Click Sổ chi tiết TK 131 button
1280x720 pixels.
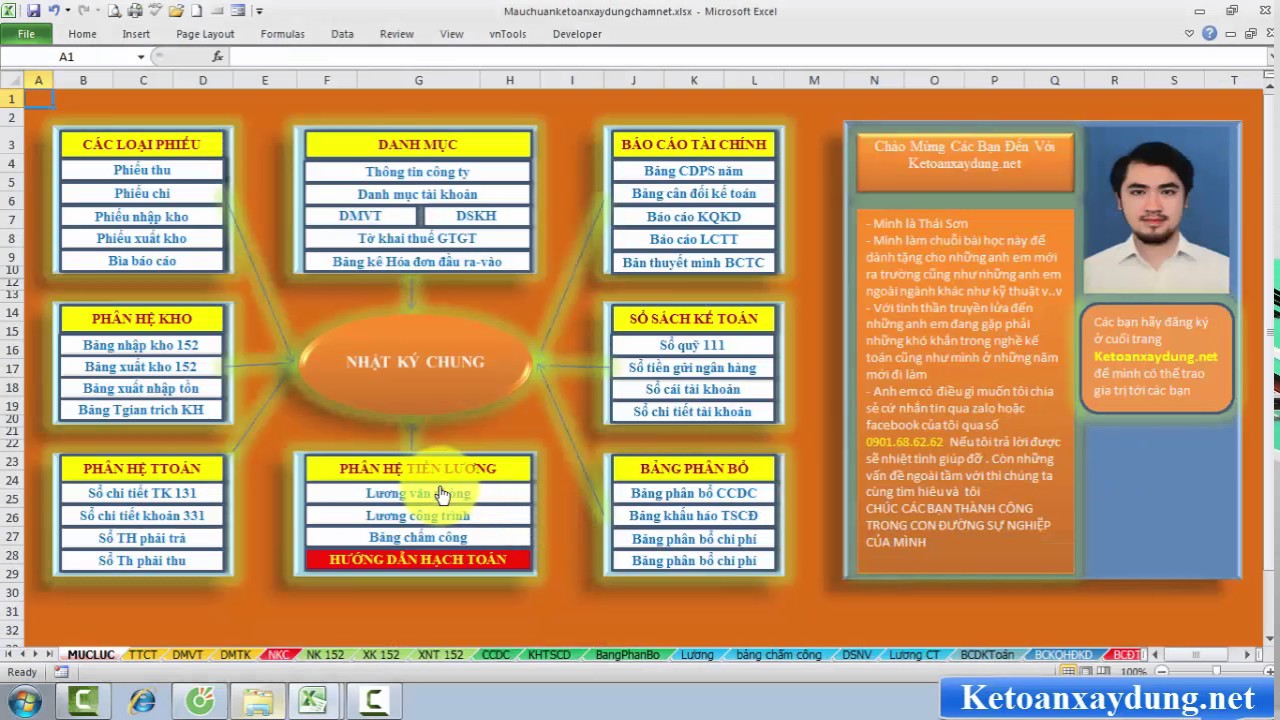click(x=142, y=493)
